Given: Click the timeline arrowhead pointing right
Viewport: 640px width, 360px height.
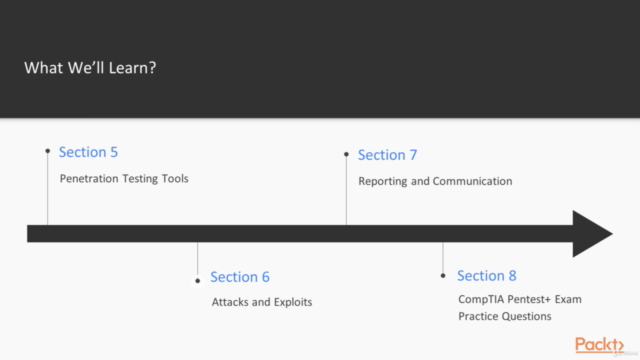Looking at the screenshot, I should 592,234.
